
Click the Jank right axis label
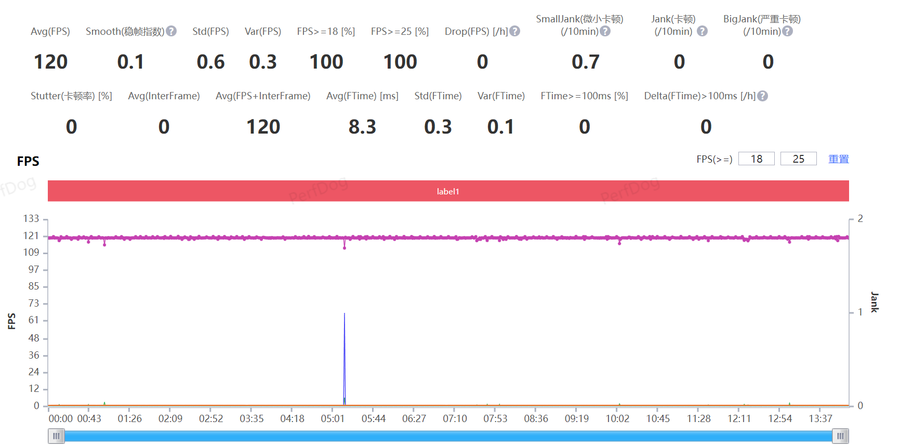(x=875, y=302)
